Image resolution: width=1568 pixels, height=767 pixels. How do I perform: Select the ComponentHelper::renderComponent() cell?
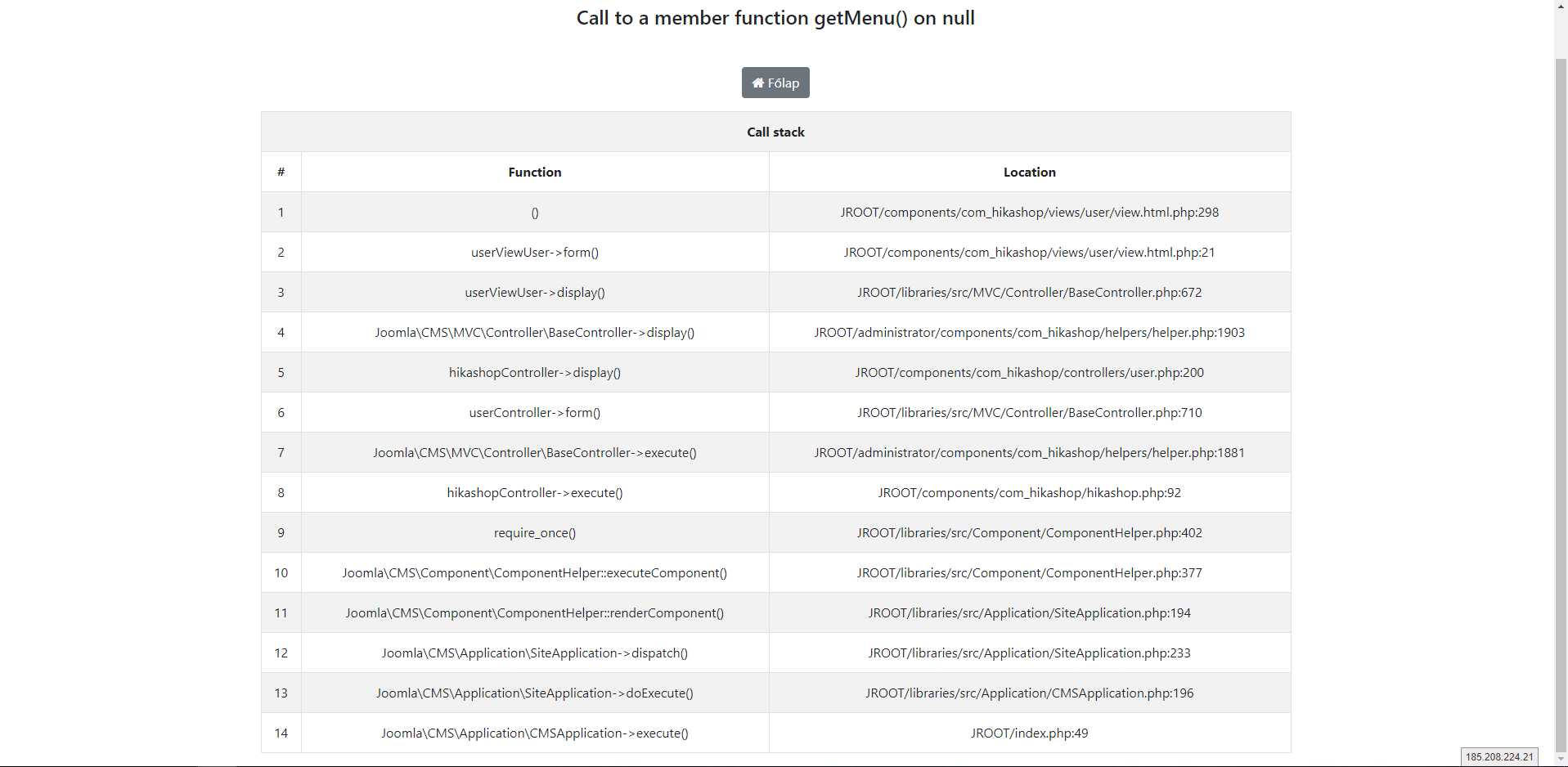534,612
